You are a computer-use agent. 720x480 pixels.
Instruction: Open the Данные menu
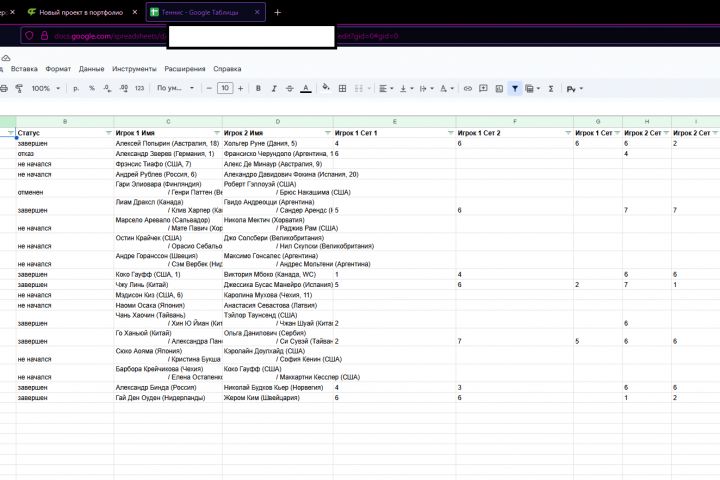point(91,69)
